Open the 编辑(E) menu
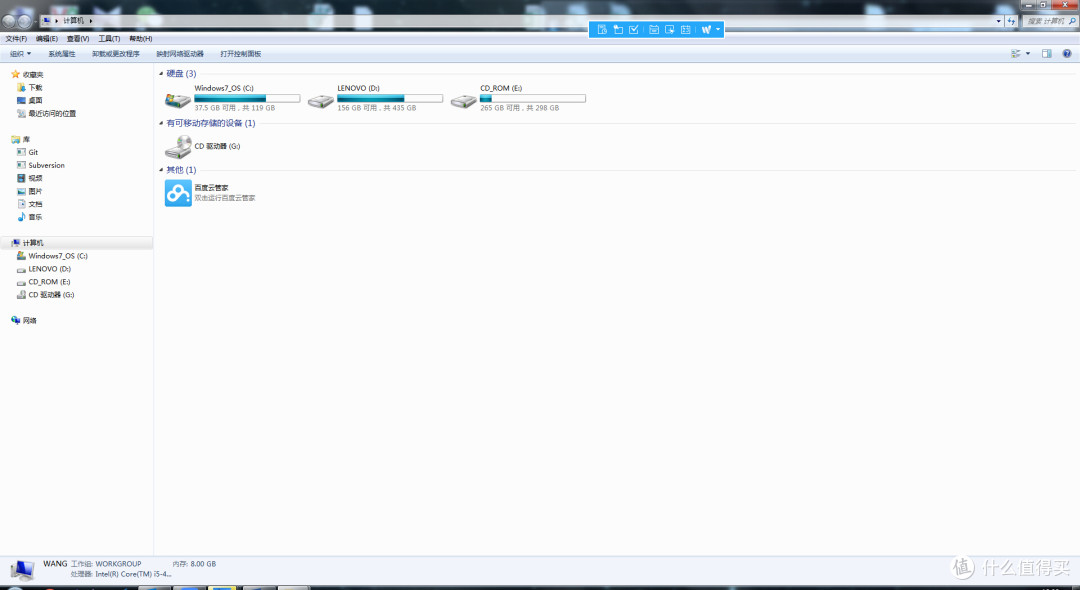This screenshot has width=1080, height=590. pyautogui.click(x=47, y=39)
